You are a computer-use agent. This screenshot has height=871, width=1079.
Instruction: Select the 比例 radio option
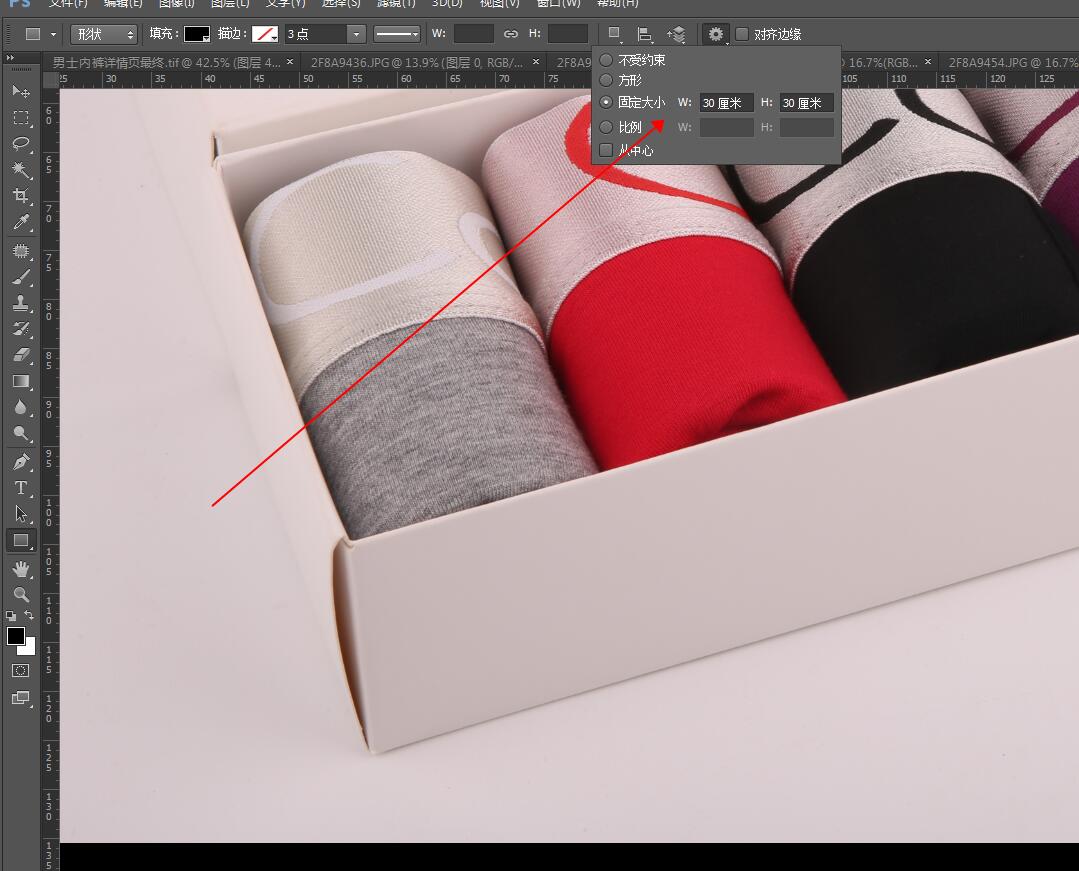point(606,127)
